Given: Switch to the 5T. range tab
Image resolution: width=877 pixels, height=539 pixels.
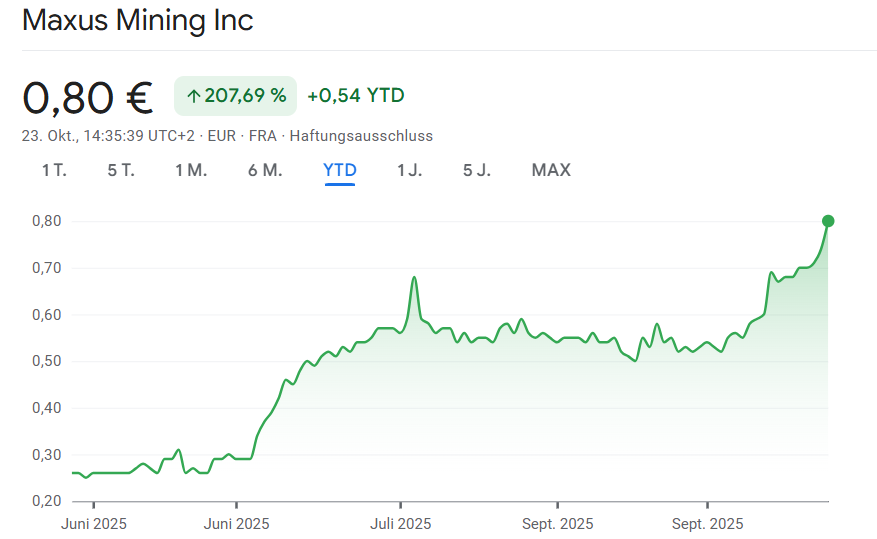Looking at the screenshot, I should (x=121, y=170).
